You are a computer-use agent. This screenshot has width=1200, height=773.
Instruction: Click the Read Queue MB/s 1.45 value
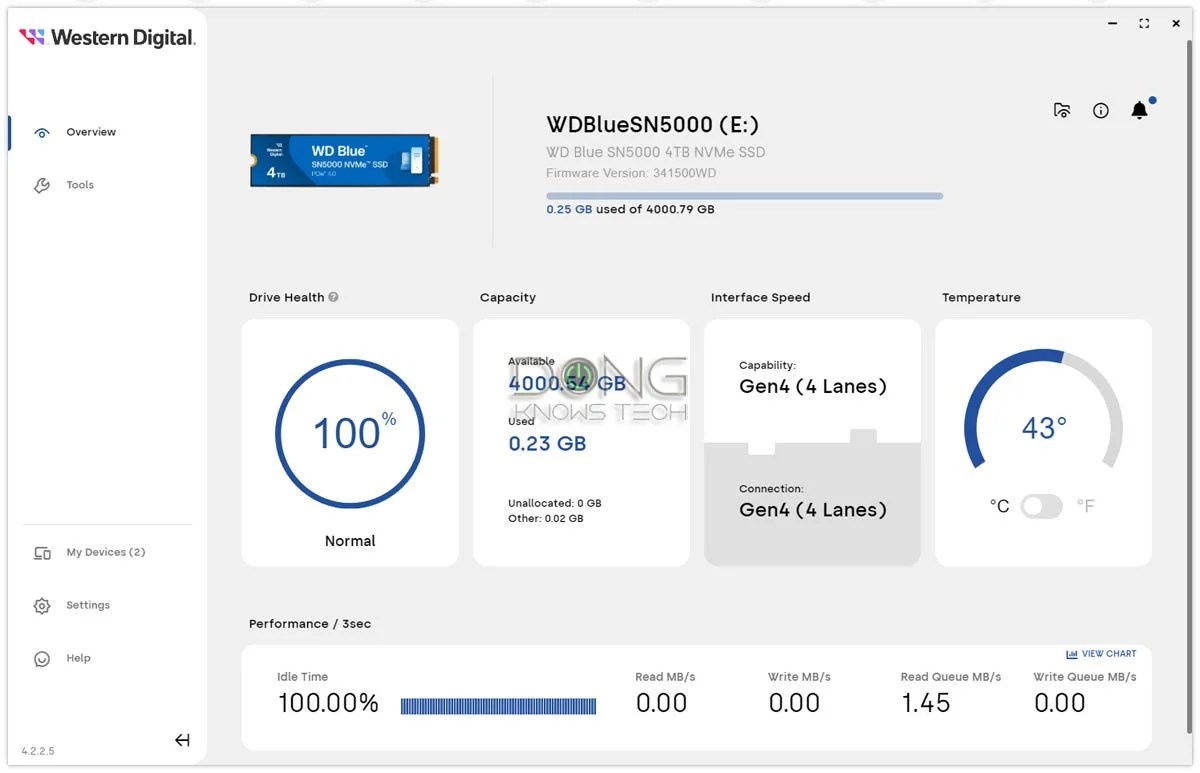click(926, 703)
